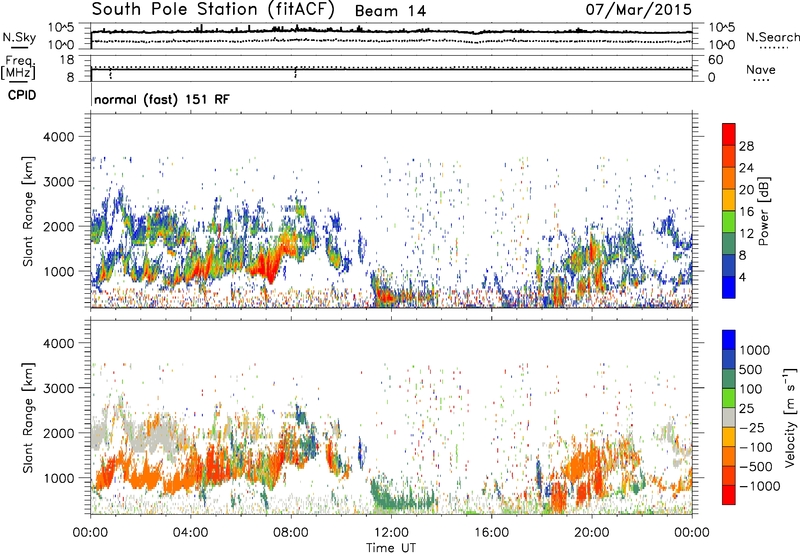
Task: Click the '24' Power scale value
Action: [746, 168]
